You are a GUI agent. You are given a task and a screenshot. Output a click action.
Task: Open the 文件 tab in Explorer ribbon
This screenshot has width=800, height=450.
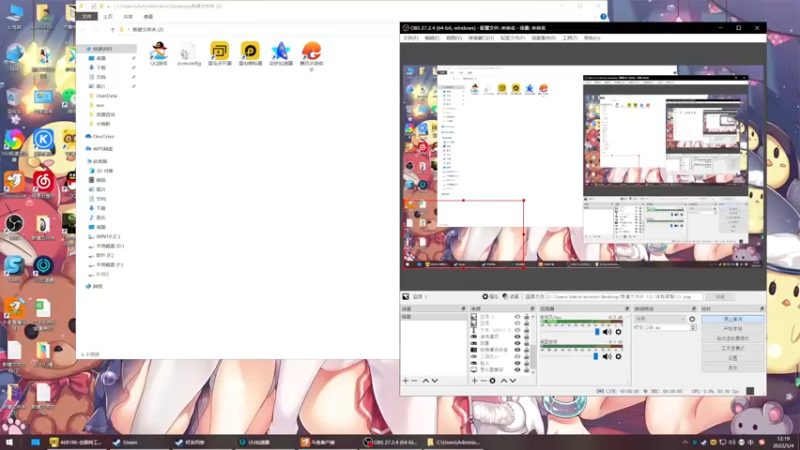click(x=87, y=17)
